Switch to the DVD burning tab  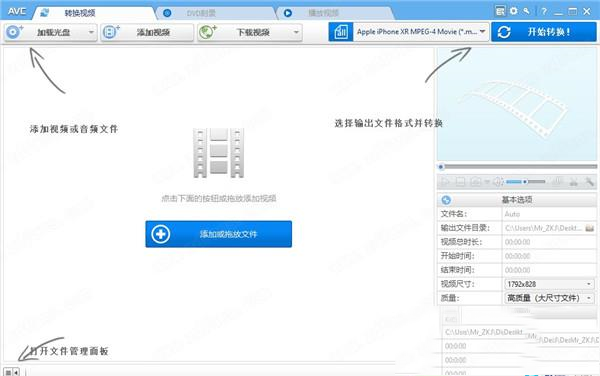click(x=216, y=13)
